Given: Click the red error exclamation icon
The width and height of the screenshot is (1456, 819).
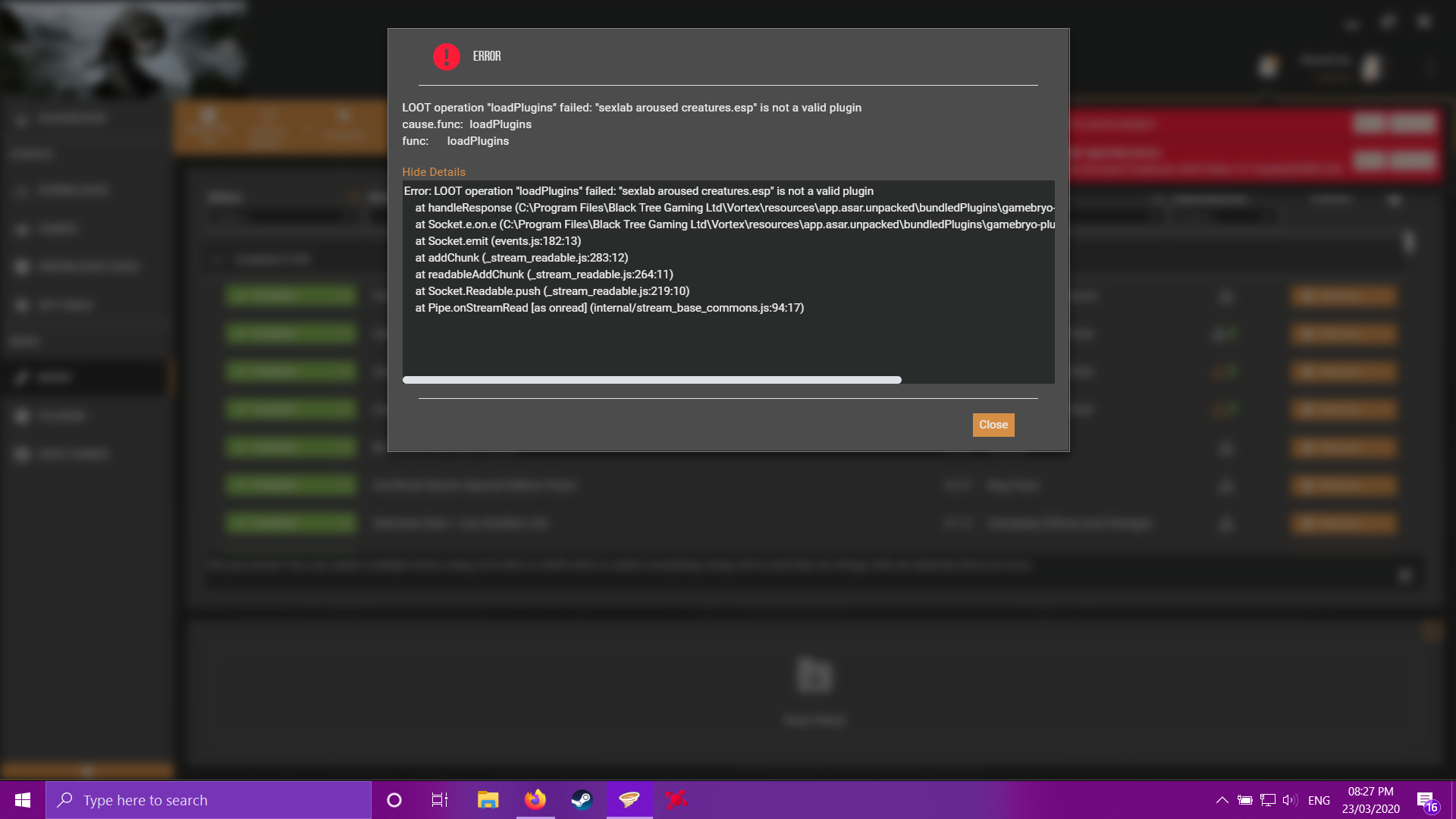Looking at the screenshot, I should pyautogui.click(x=447, y=57).
